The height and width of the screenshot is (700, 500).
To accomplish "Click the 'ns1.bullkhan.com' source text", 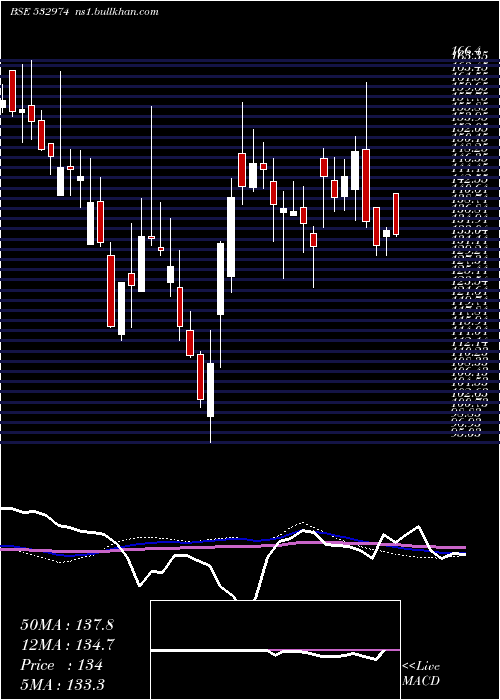I will 115,12.
